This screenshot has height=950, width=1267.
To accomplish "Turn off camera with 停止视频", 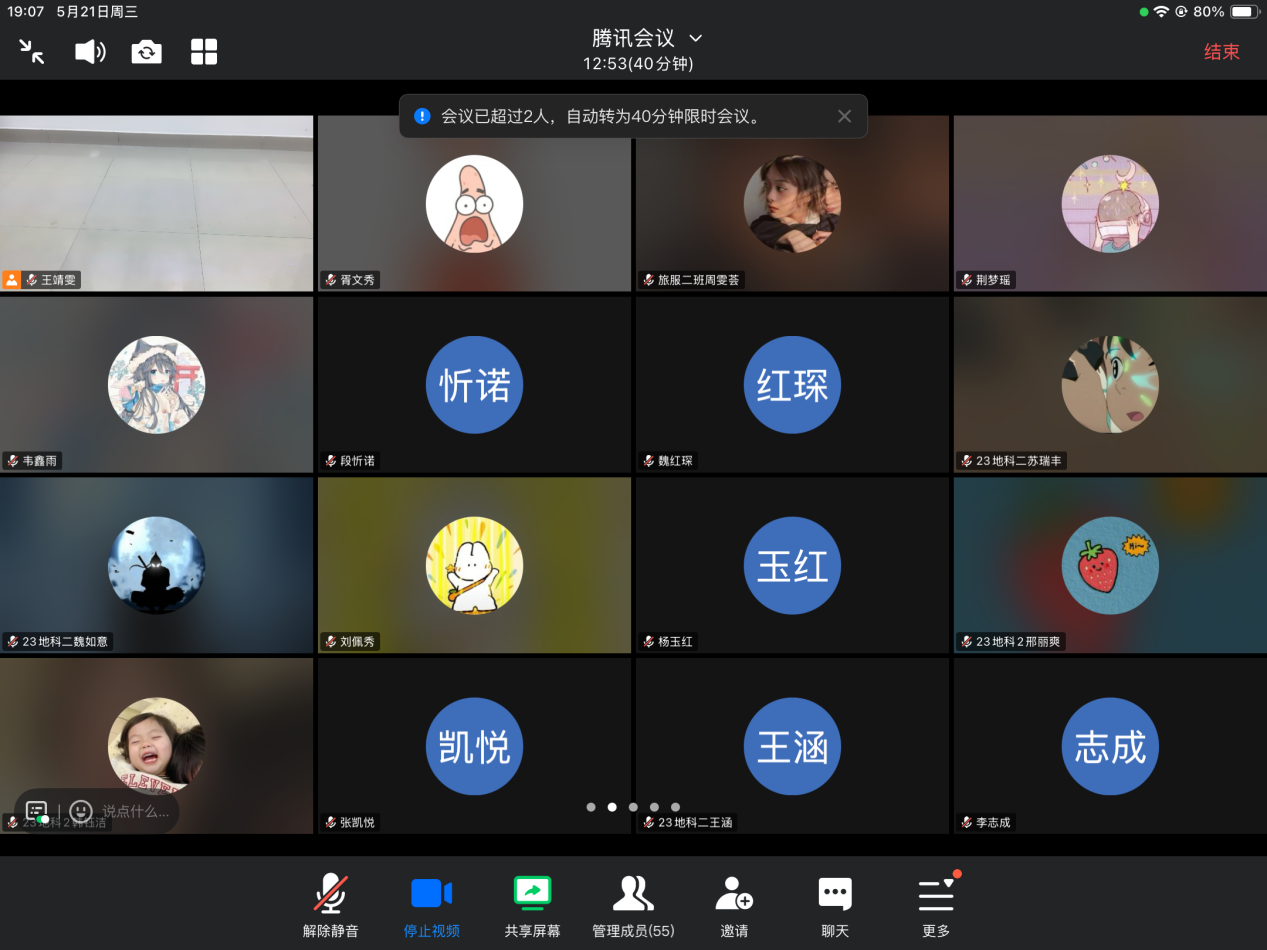I will 432,906.
